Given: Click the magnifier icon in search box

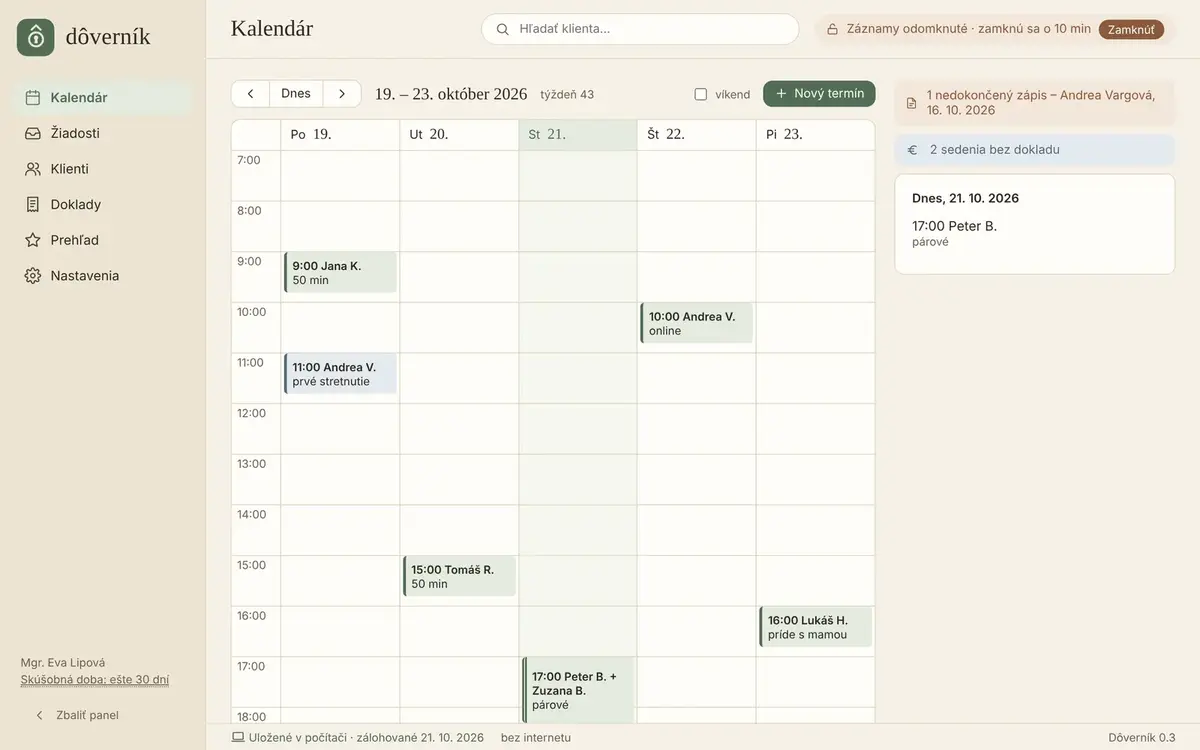Looking at the screenshot, I should pyautogui.click(x=503, y=29).
